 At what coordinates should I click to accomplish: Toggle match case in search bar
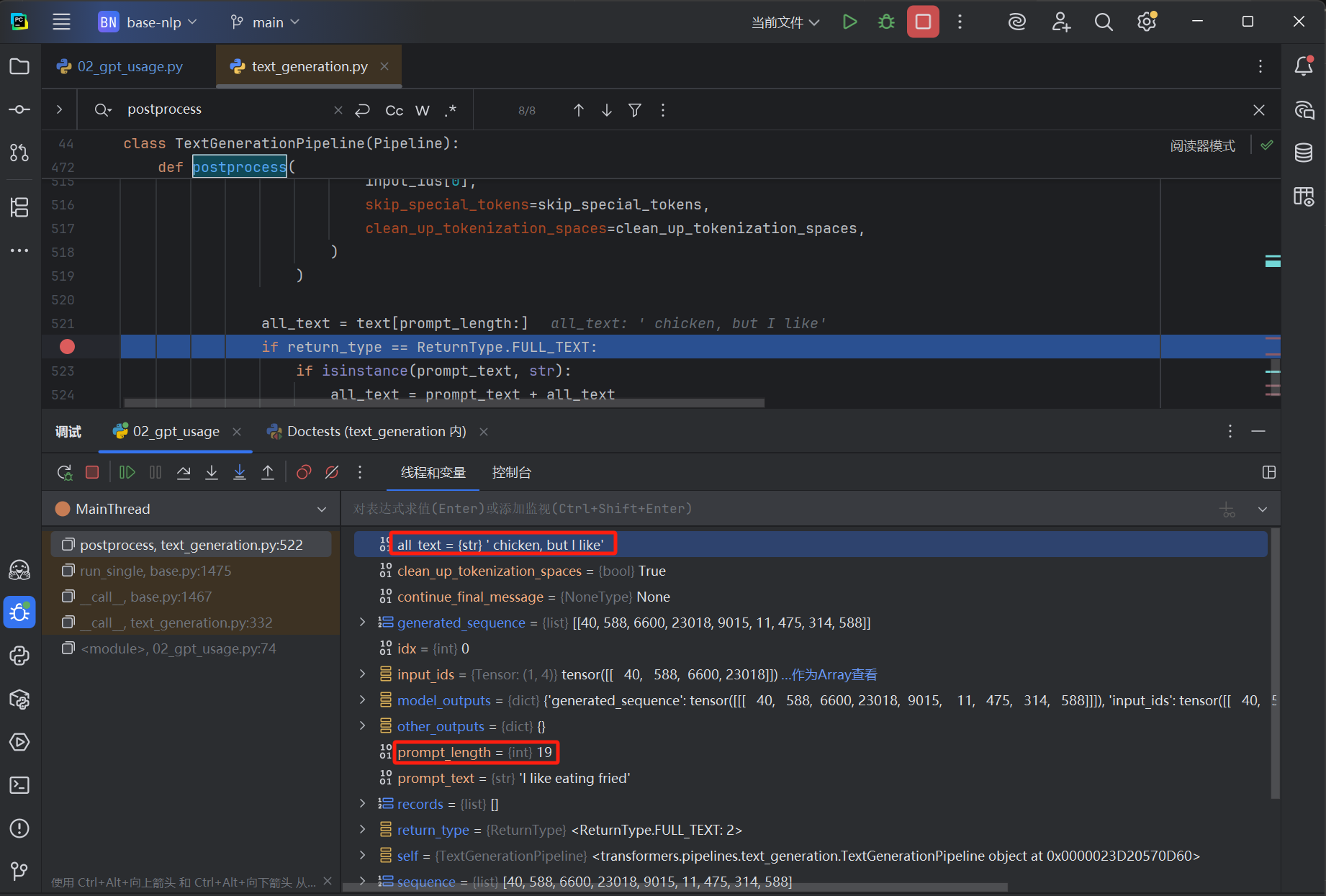(394, 110)
